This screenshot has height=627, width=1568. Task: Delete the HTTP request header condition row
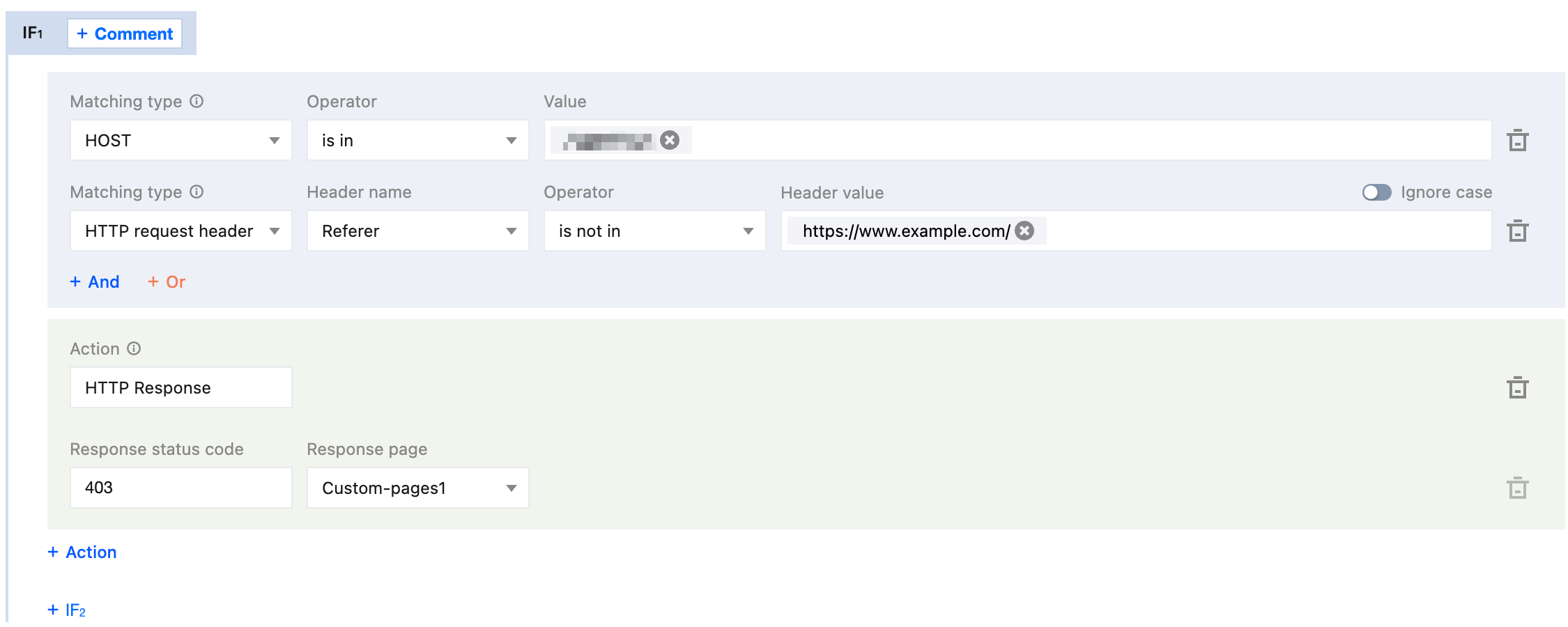tap(1517, 231)
